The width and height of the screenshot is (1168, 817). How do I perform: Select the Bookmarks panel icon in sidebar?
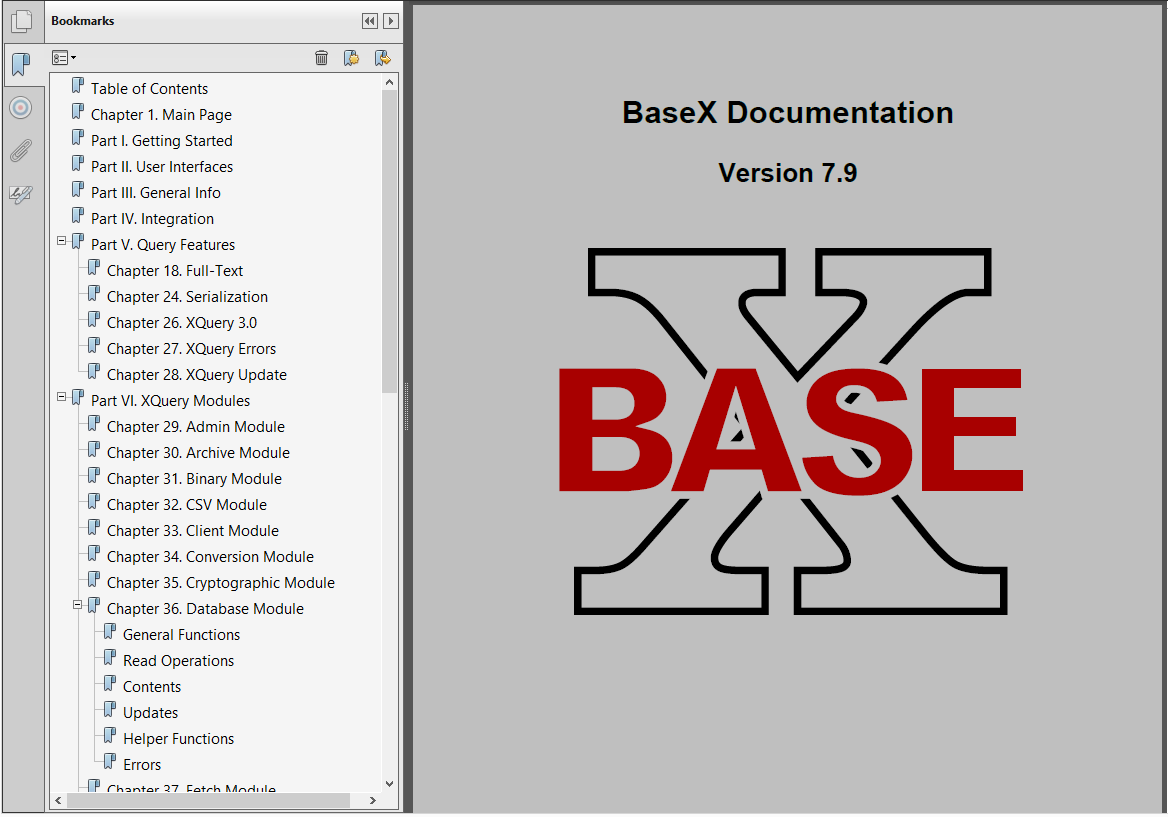22,65
